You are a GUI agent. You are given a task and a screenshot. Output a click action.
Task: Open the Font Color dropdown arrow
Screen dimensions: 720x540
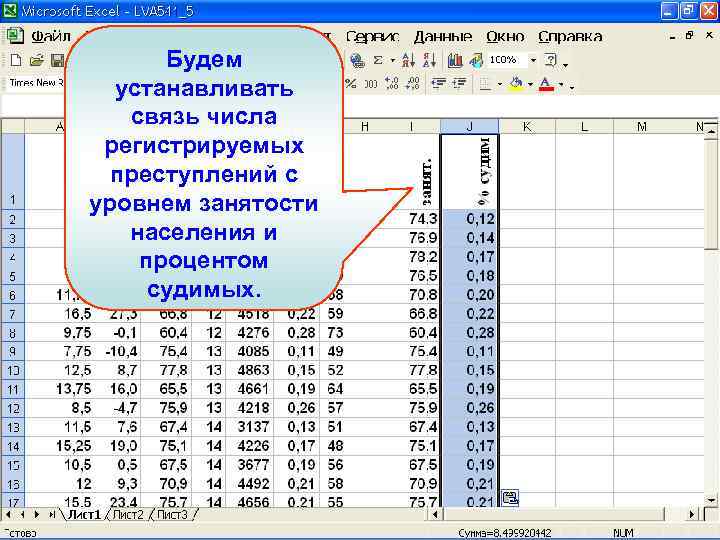click(x=561, y=84)
